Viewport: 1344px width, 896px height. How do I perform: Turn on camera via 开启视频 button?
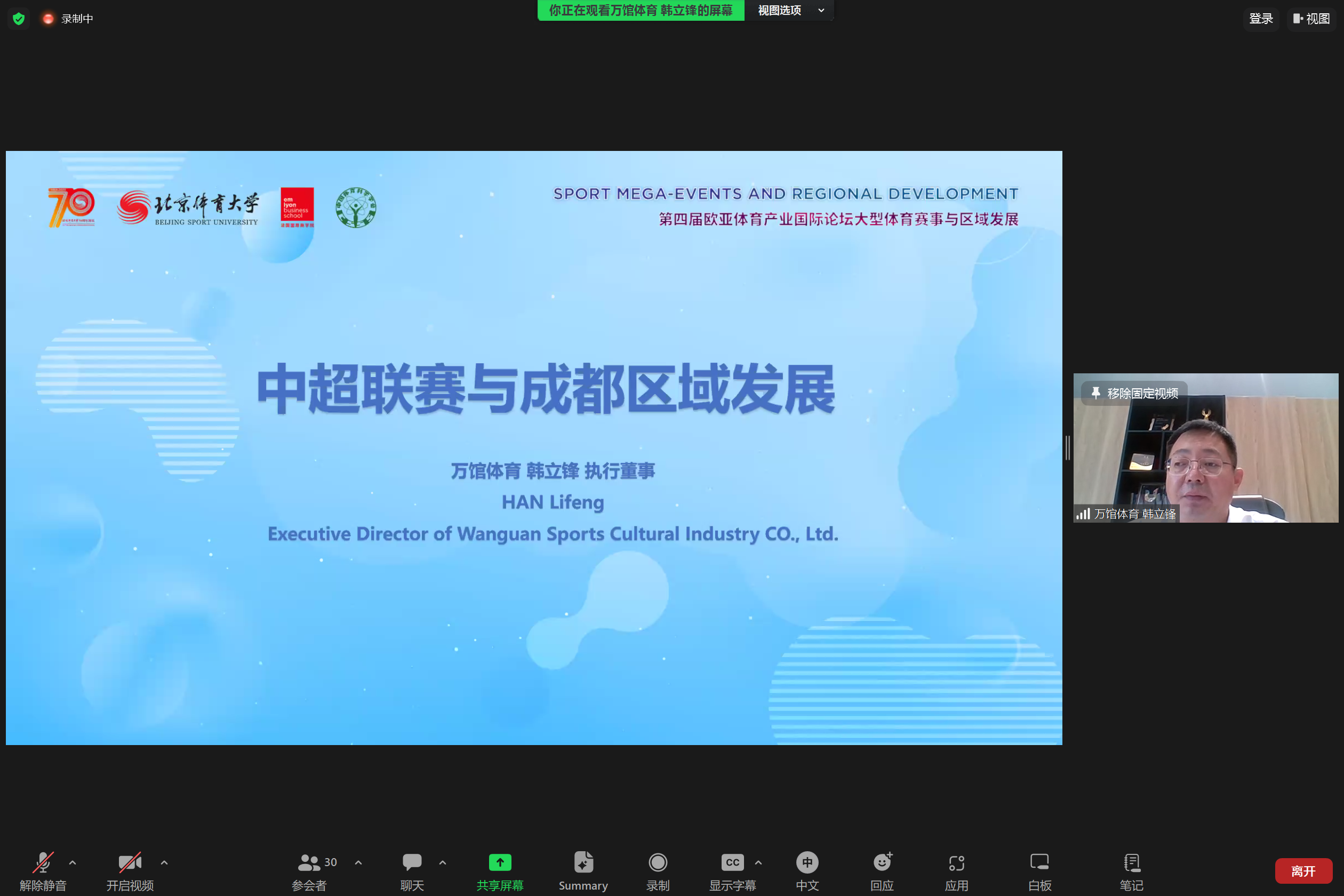tap(130, 862)
